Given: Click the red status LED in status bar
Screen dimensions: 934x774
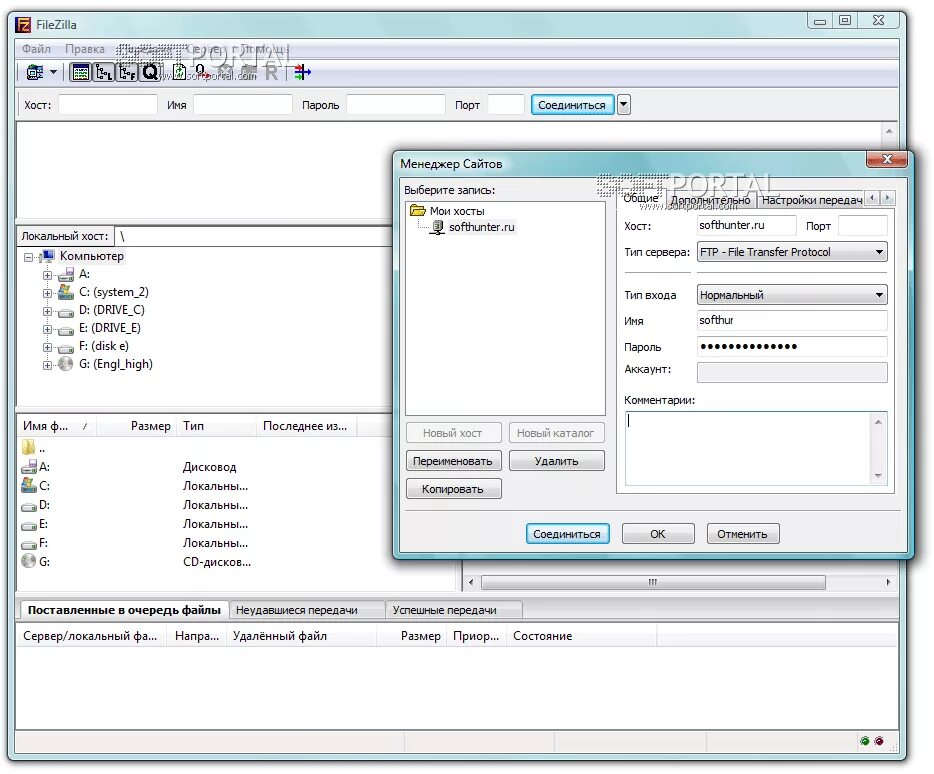Looking at the screenshot, I should point(879,741).
